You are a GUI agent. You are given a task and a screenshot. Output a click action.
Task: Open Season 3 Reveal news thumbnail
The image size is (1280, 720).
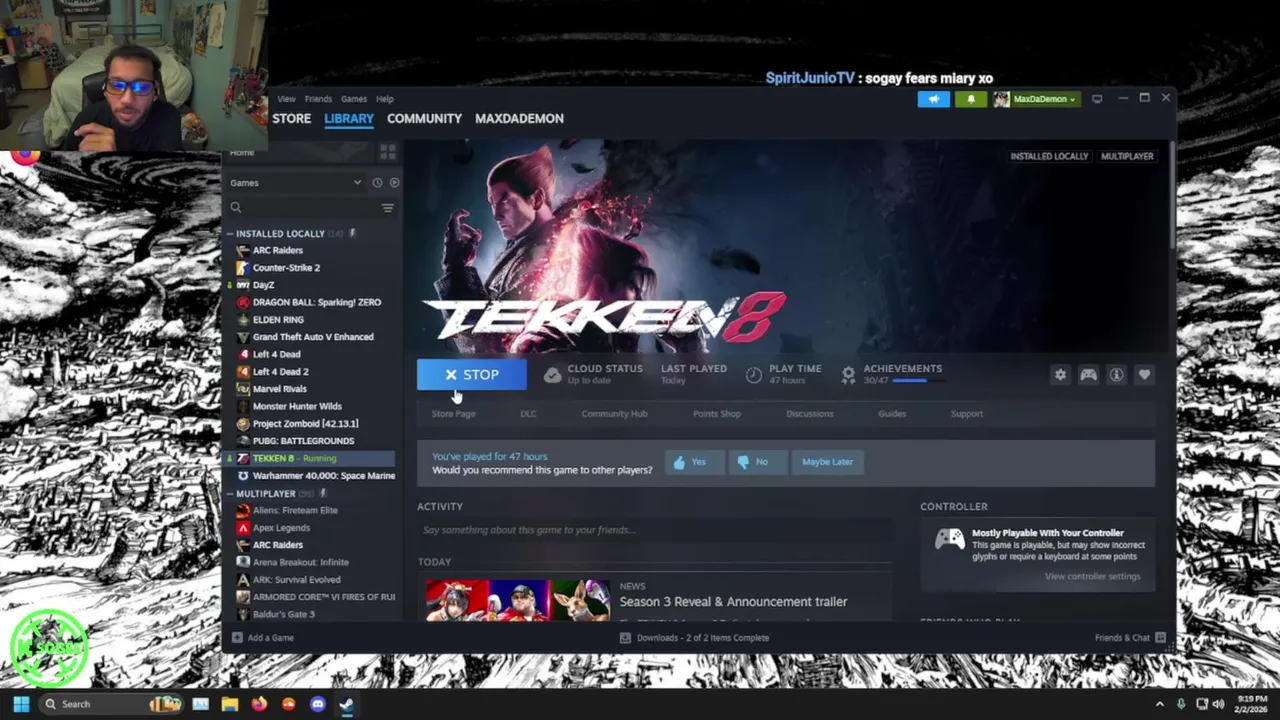[517, 600]
